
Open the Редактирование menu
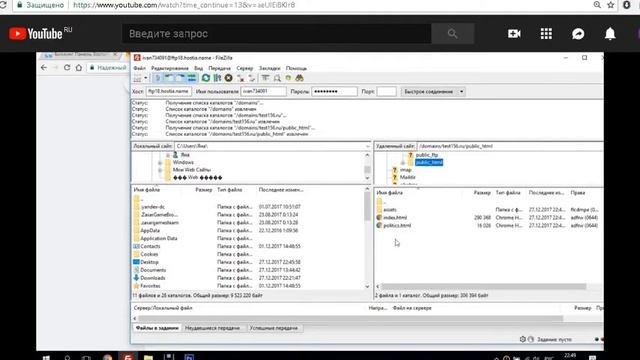click(170, 68)
